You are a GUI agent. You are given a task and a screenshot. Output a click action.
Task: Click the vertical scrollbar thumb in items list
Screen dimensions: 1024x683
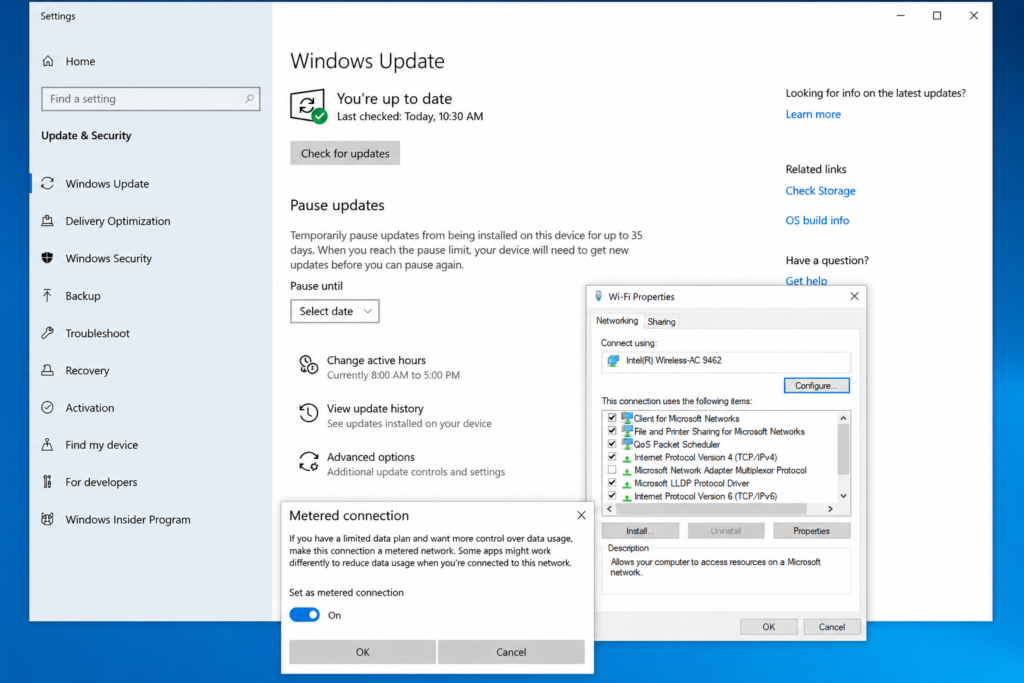tap(843, 450)
